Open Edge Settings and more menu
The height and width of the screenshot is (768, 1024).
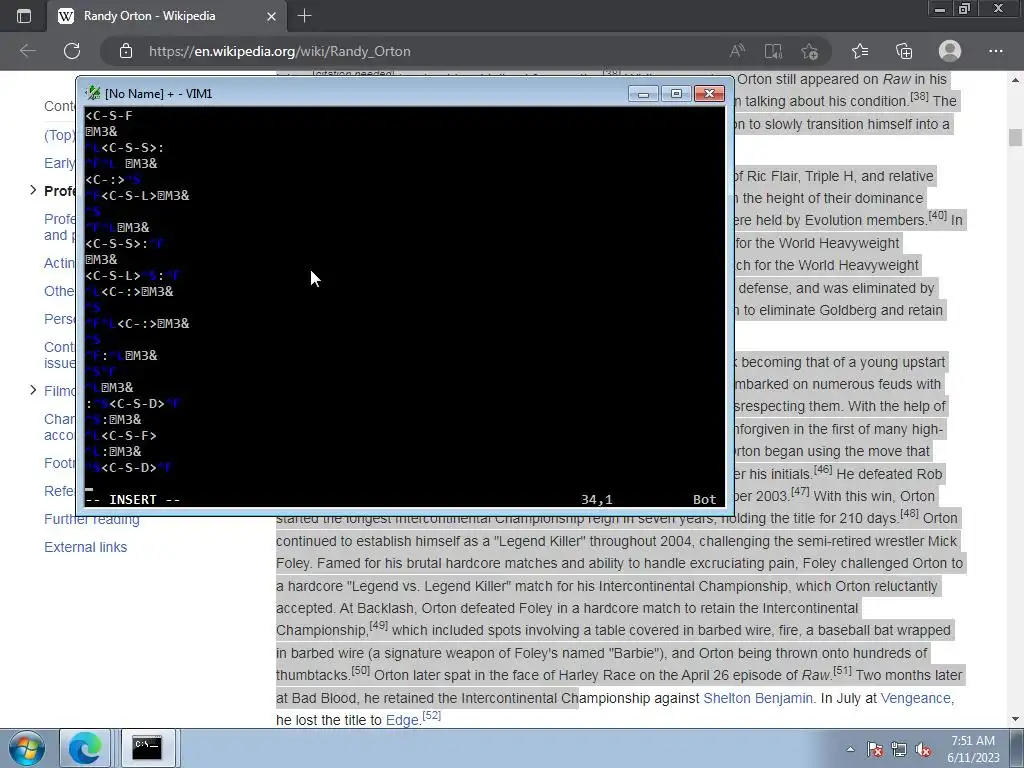(995, 51)
